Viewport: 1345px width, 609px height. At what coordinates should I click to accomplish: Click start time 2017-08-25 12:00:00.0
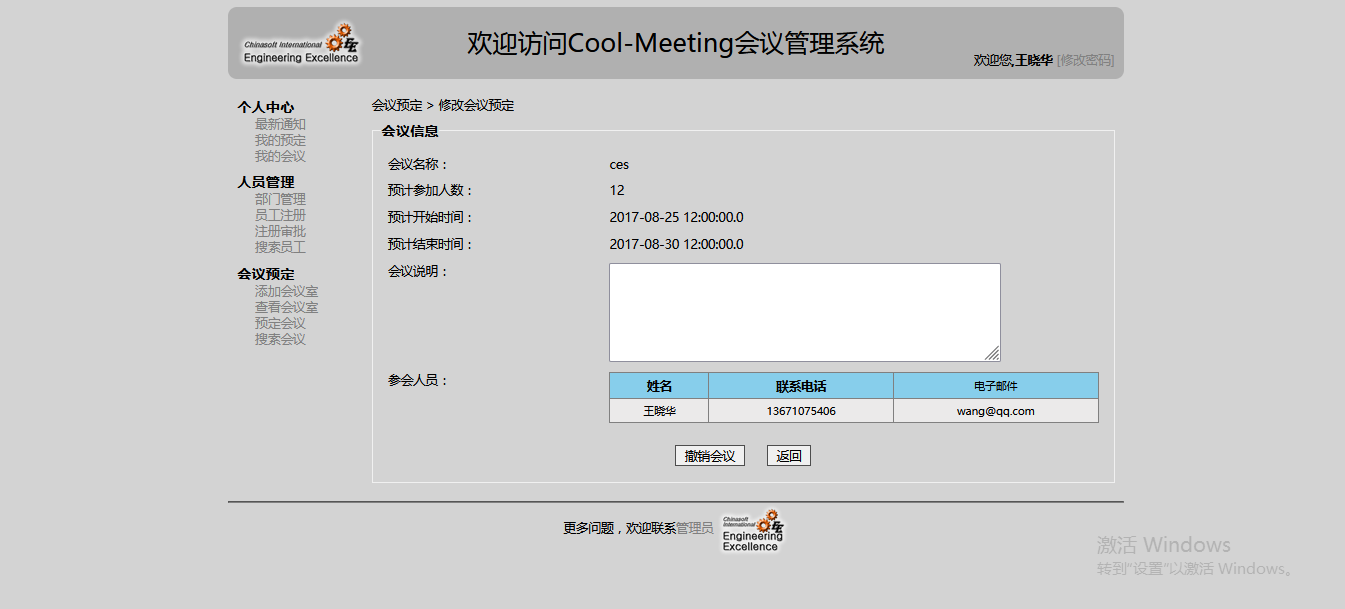tap(676, 218)
